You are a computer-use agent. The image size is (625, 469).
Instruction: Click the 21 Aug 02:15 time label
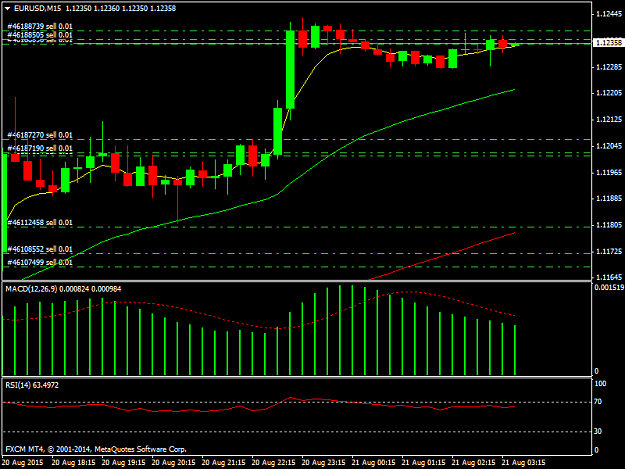pyautogui.click(x=473, y=463)
